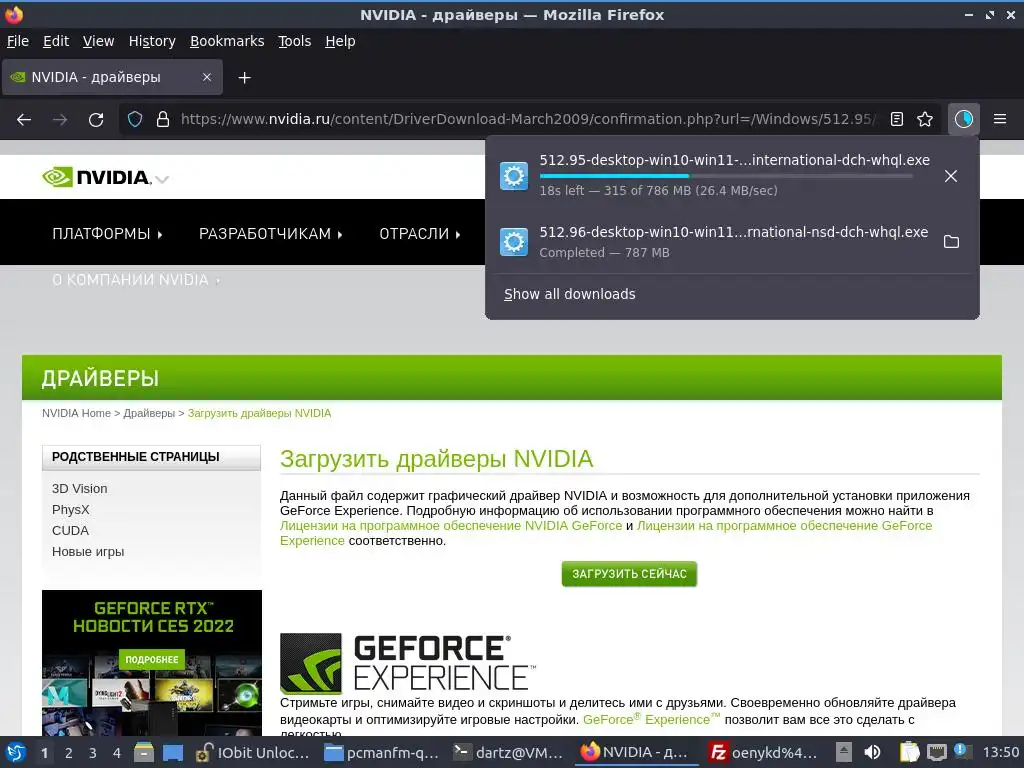Screen dimensions: 1024x768
Task: Open a new tab with plus button
Action: click(x=244, y=78)
